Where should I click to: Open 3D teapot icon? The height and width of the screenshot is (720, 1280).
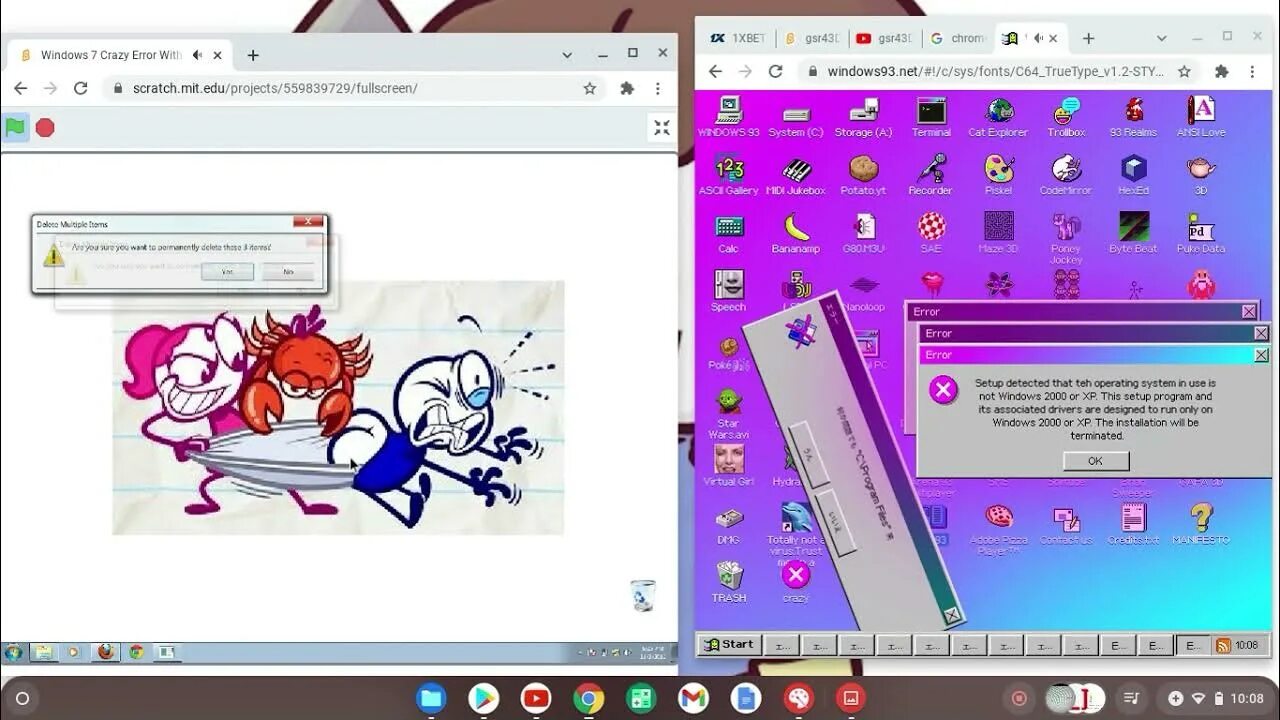click(x=1201, y=176)
